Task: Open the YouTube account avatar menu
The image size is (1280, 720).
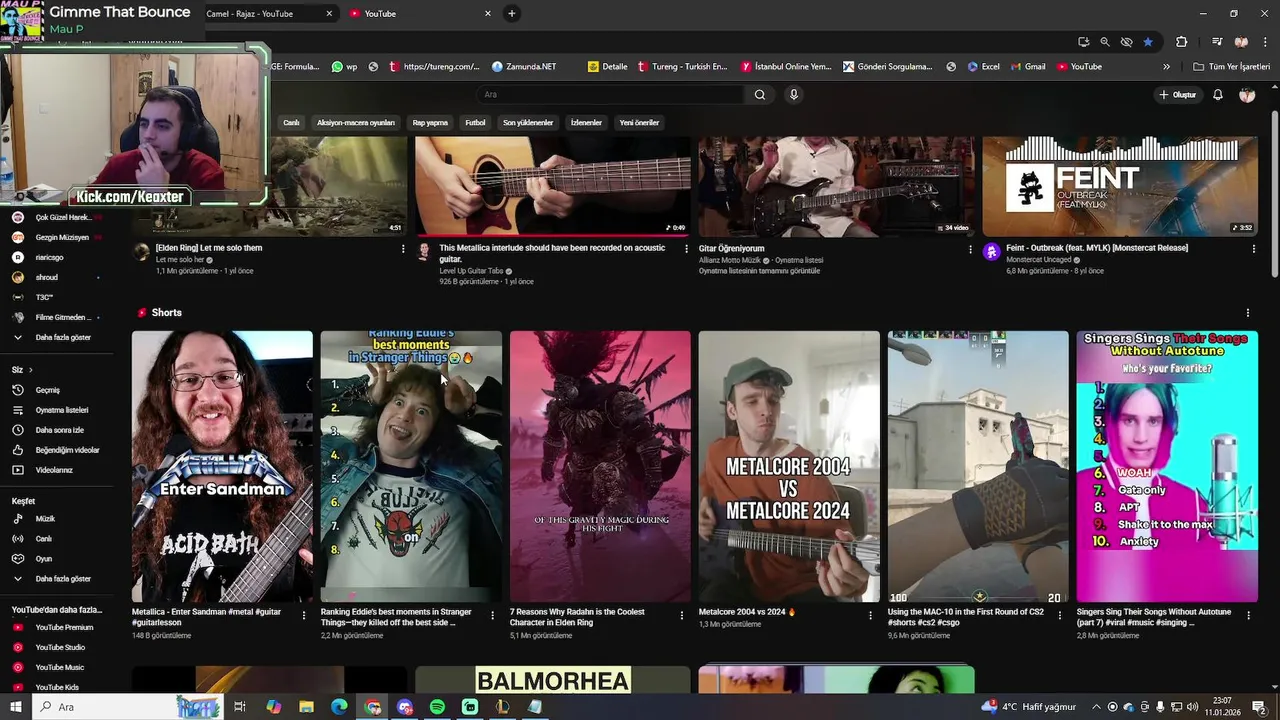Action: click(1247, 95)
